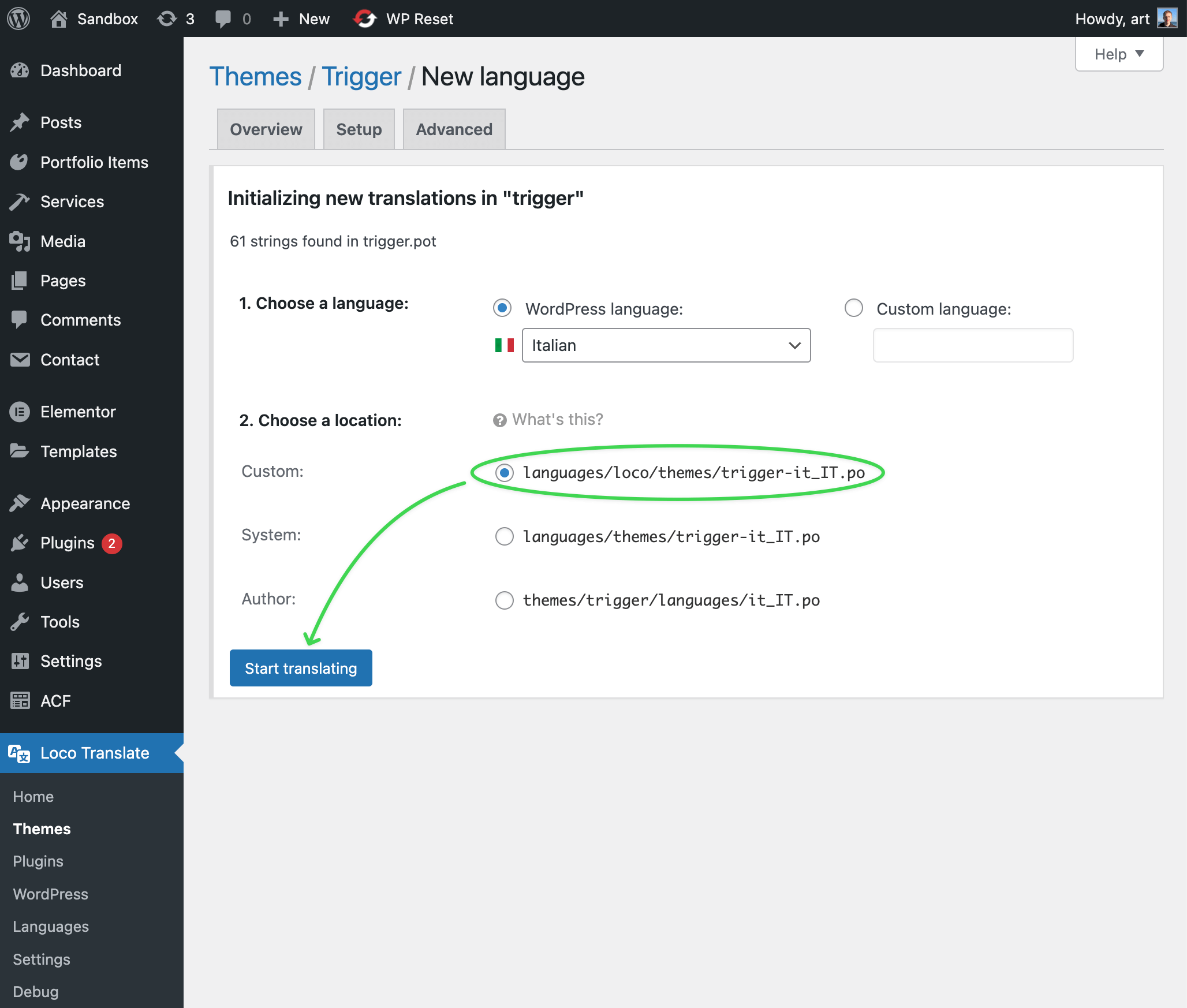Screen dimensions: 1187x1008
Task: Select the Custom language radio button
Action: tap(853, 308)
